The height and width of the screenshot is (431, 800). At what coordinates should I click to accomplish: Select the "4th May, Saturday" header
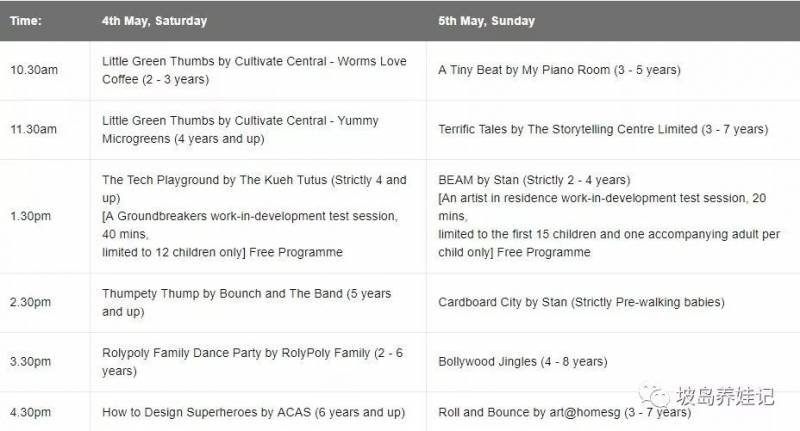[x=153, y=20]
